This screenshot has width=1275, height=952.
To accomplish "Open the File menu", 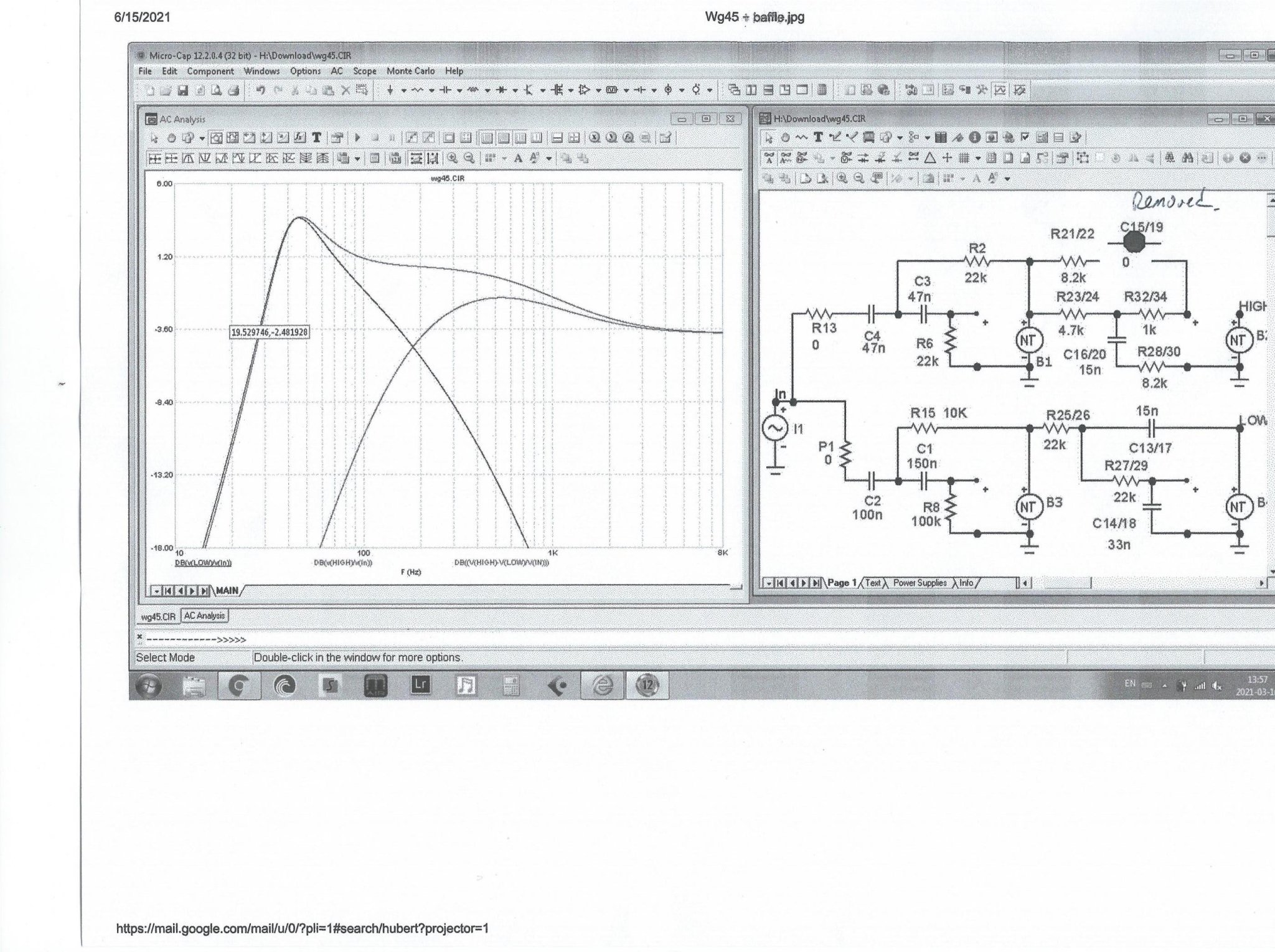I will (x=145, y=71).
